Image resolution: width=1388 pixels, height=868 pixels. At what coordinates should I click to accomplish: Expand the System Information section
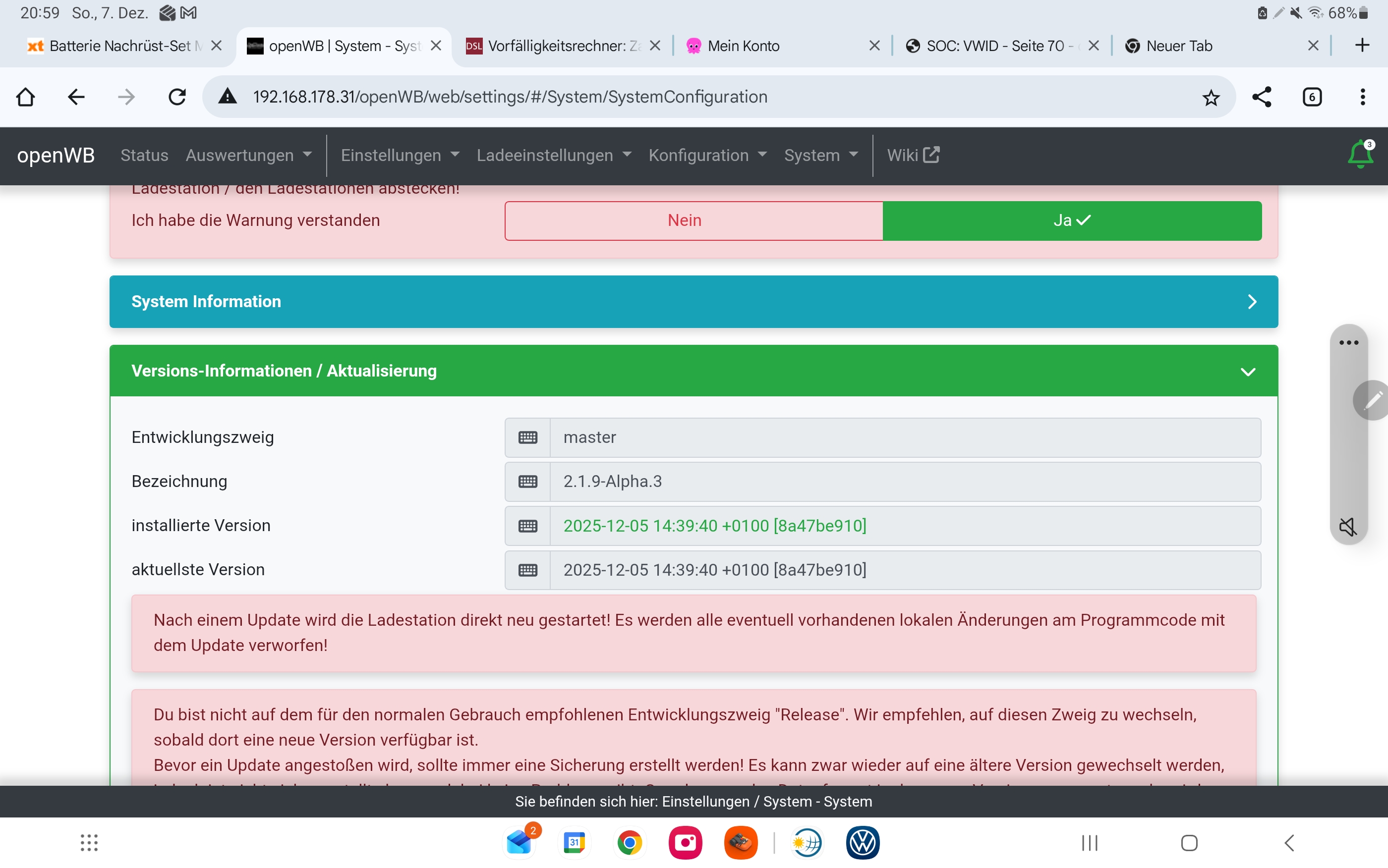693,301
